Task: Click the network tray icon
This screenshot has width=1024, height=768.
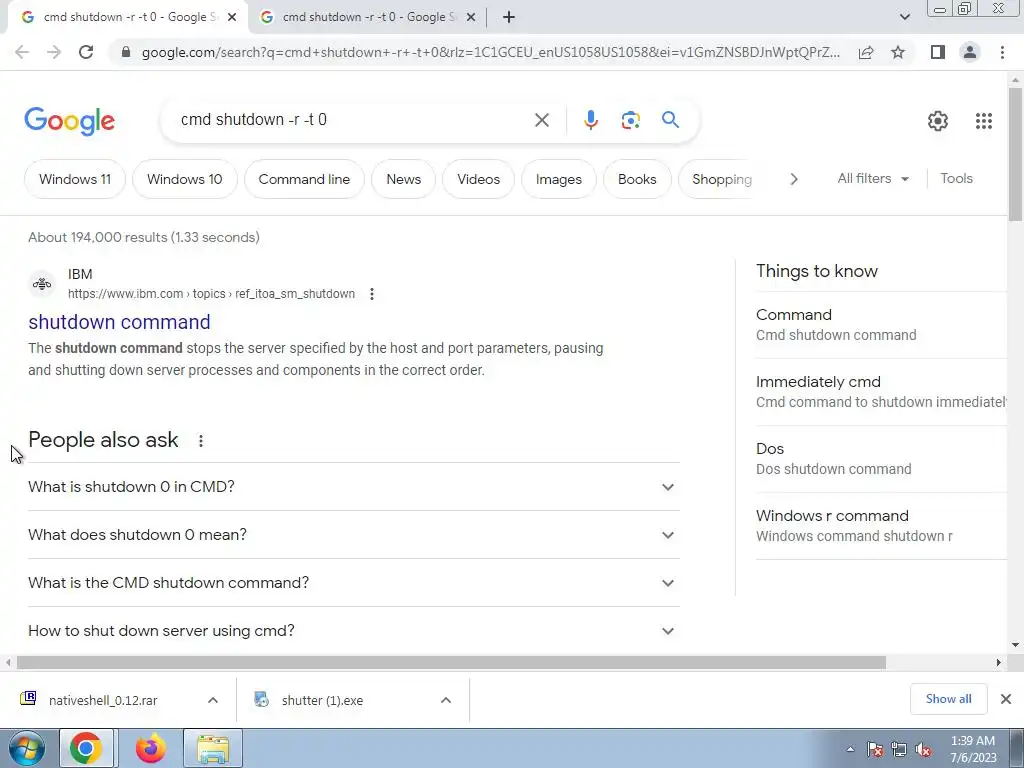Action: click(899, 750)
